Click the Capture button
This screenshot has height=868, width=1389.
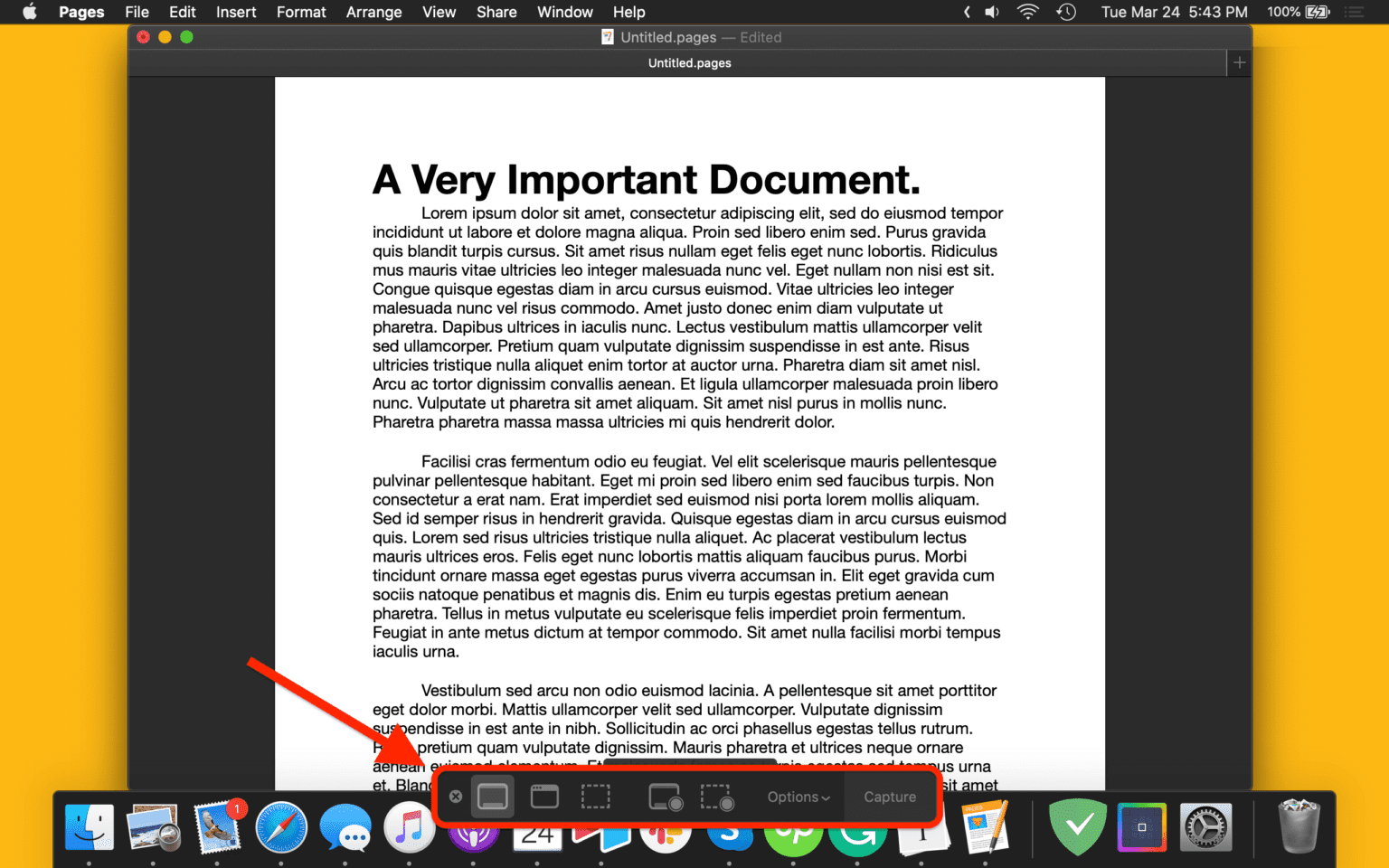pos(889,797)
